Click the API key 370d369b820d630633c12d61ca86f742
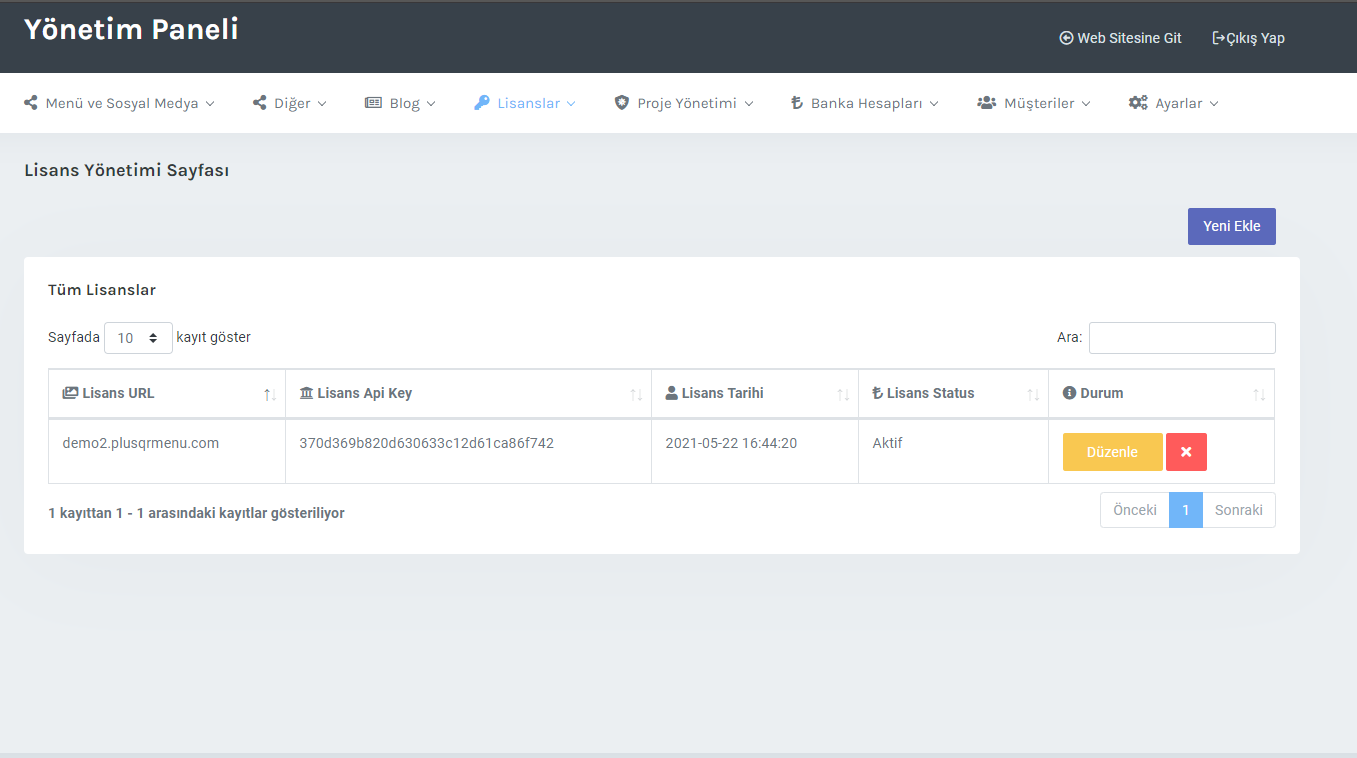Screen dimensions: 1357x758 (x=427, y=443)
